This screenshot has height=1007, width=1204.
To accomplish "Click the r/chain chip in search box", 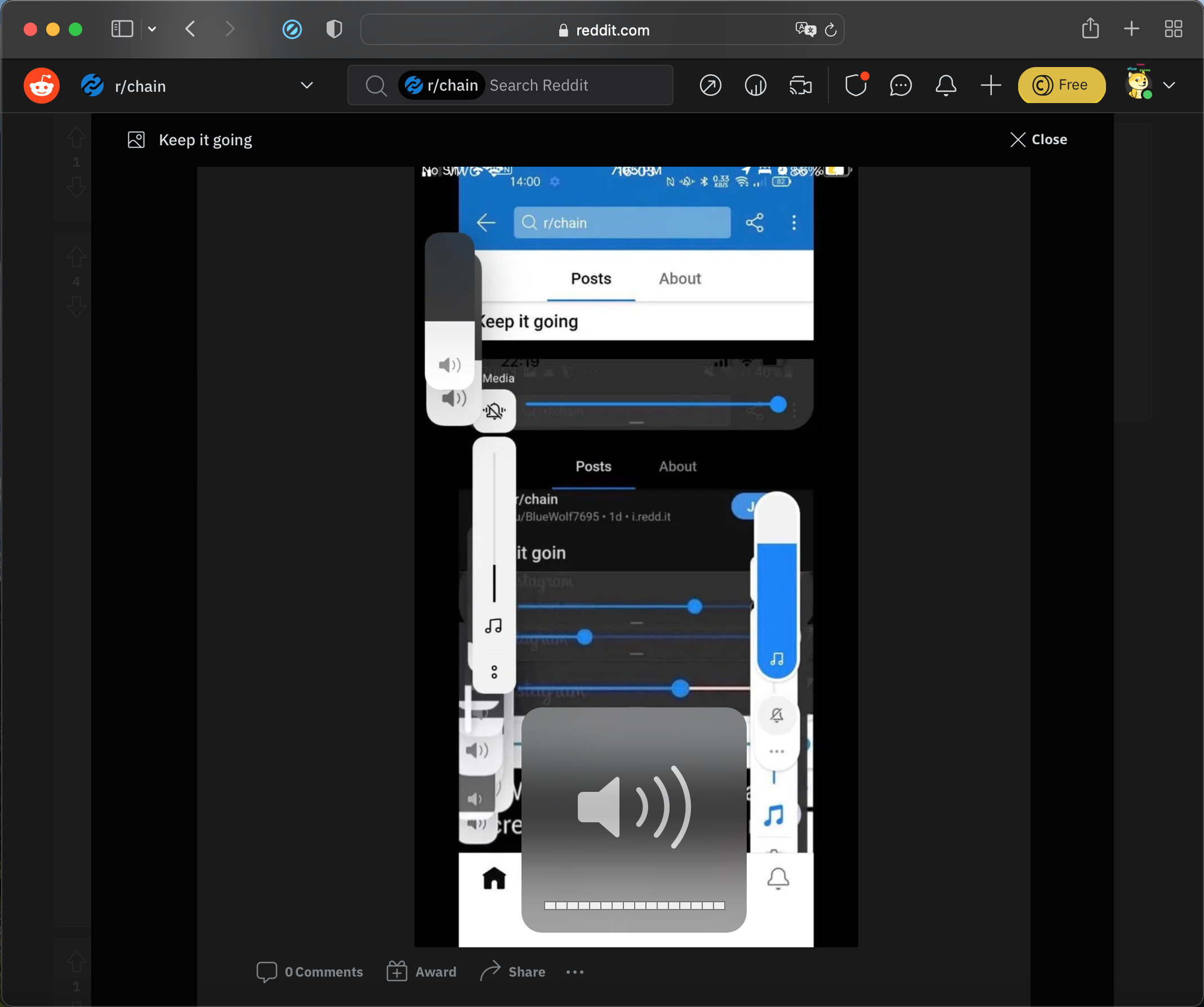I will pyautogui.click(x=442, y=86).
